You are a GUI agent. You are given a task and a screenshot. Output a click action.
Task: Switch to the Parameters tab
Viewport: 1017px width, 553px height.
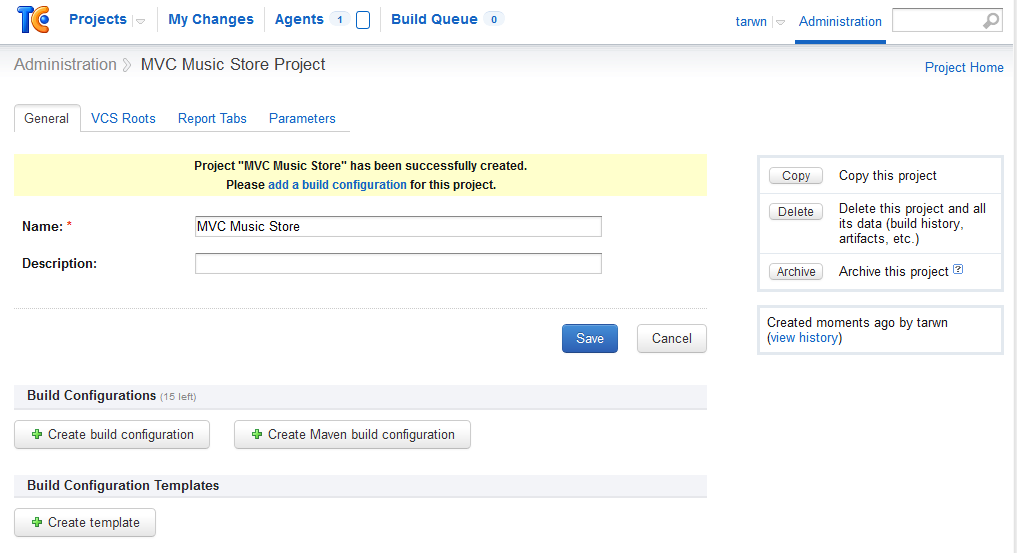[x=302, y=119]
